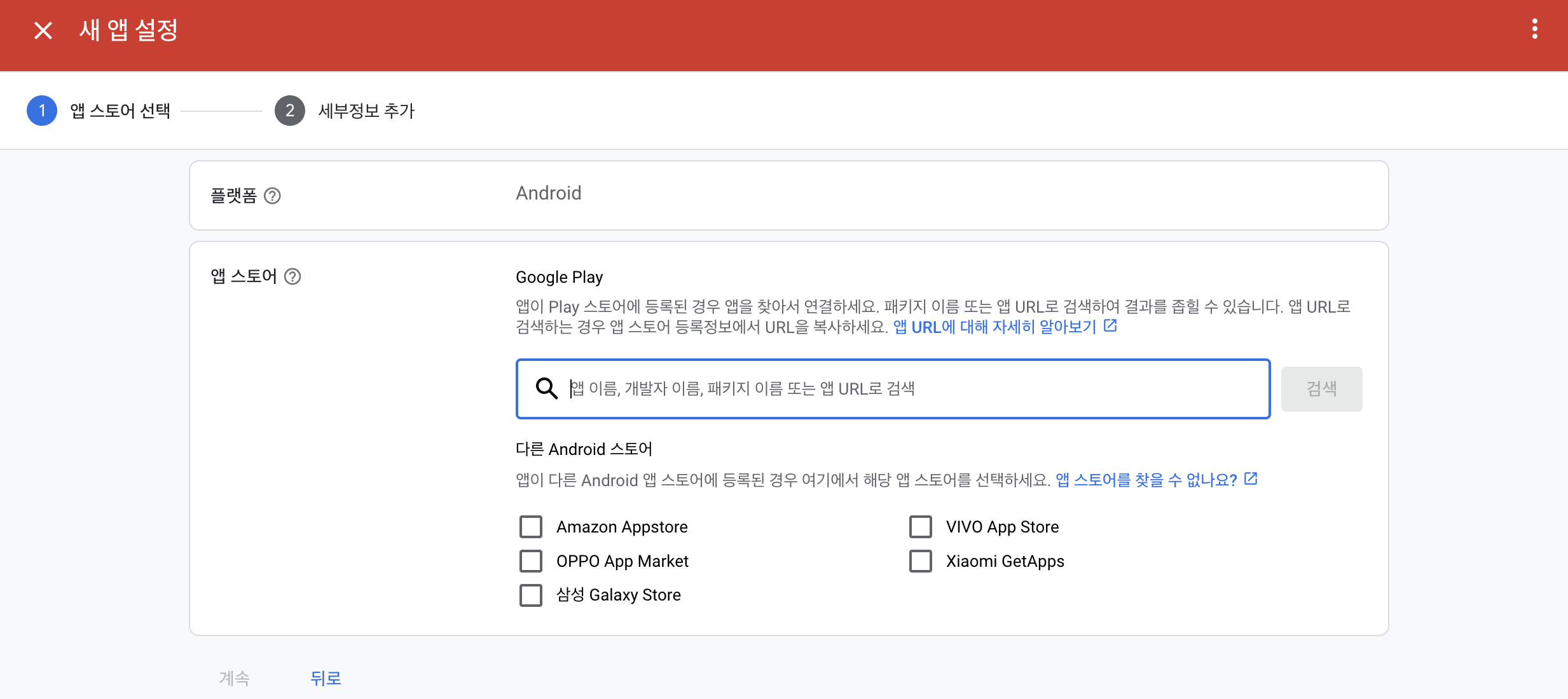Image resolution: width=1568 pixels, height=699 pixels.
Task: Click external link icon after app URL link
Action: point(1110,326)
